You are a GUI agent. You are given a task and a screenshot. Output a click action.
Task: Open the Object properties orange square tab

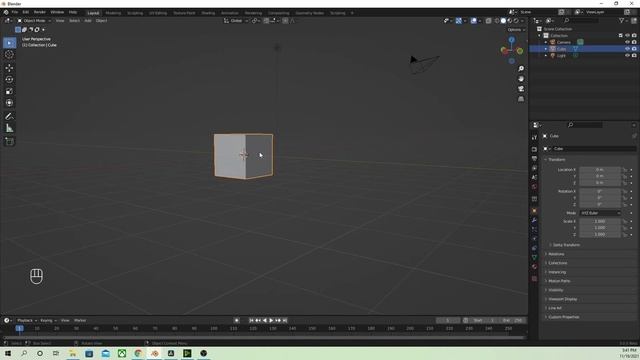(534, 211)
